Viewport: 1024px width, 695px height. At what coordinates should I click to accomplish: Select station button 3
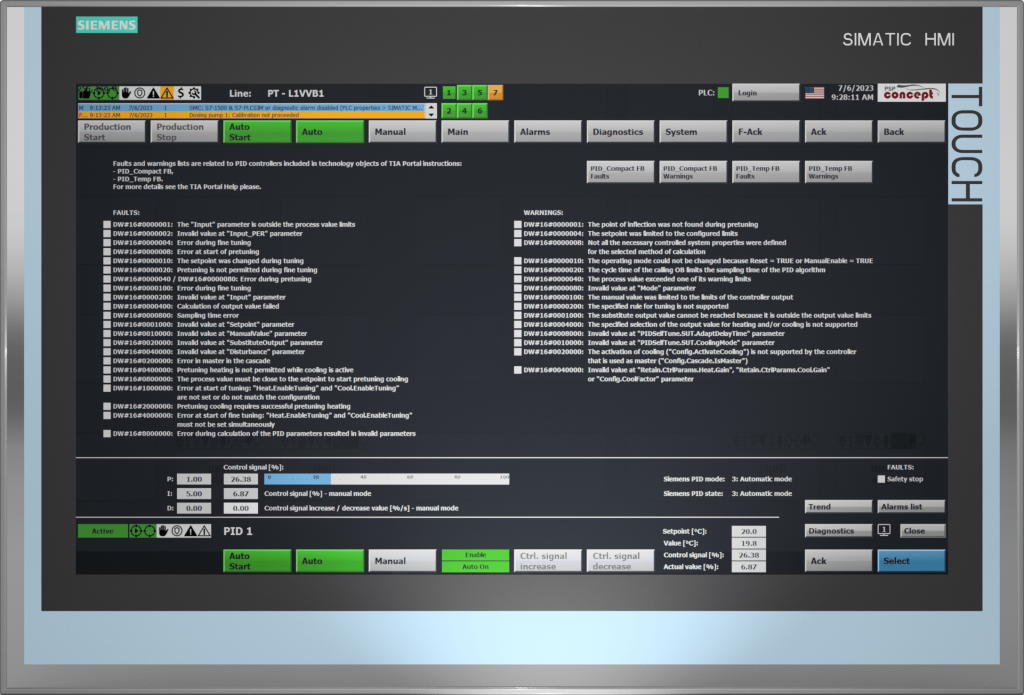coord(464,93)
